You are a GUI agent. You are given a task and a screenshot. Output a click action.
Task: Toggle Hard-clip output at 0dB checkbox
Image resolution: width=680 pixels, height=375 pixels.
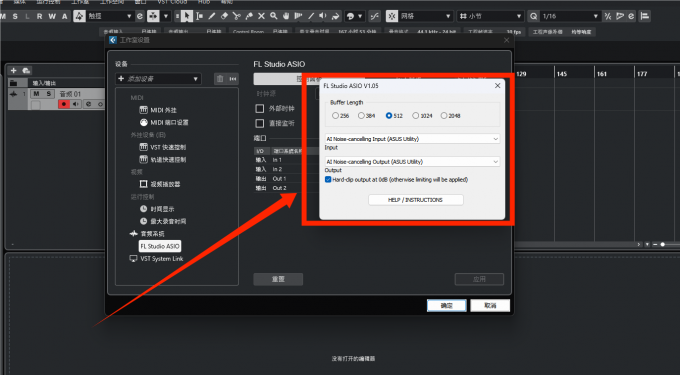[328, 179]
